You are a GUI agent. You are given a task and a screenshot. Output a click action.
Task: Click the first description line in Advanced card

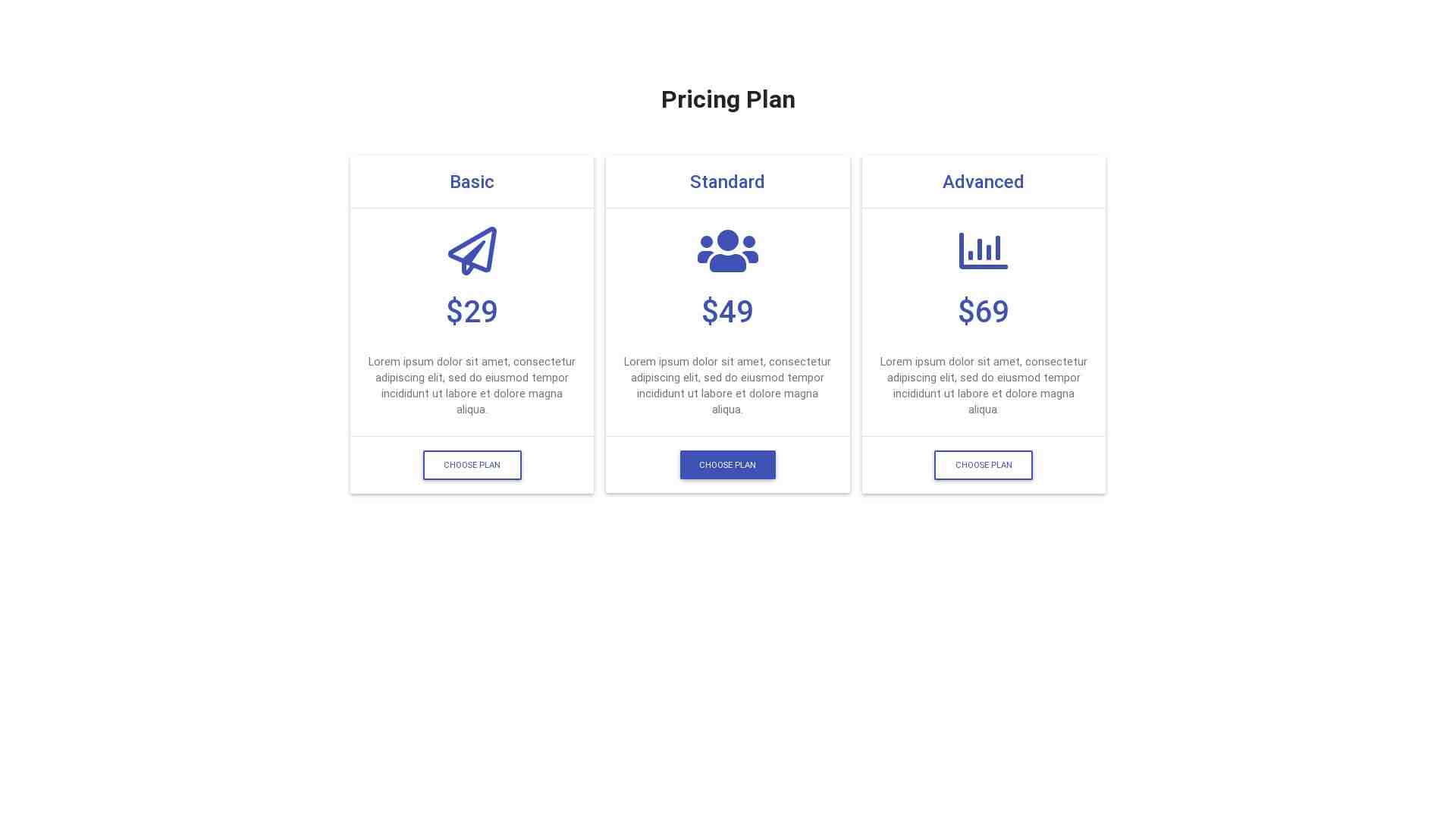(x=983, y=362)
